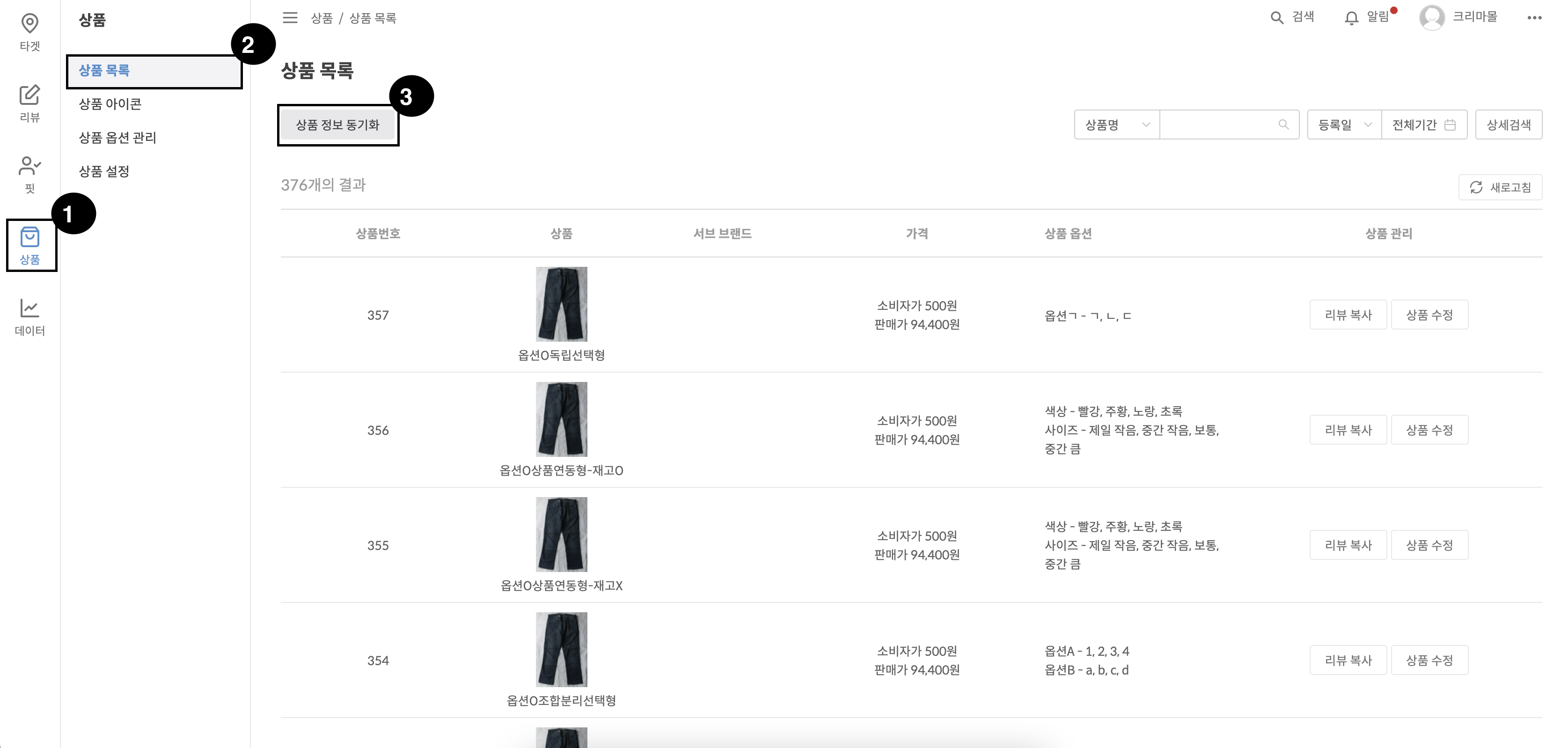Select 상품 옵션 관리 menu item

(117, 138)
